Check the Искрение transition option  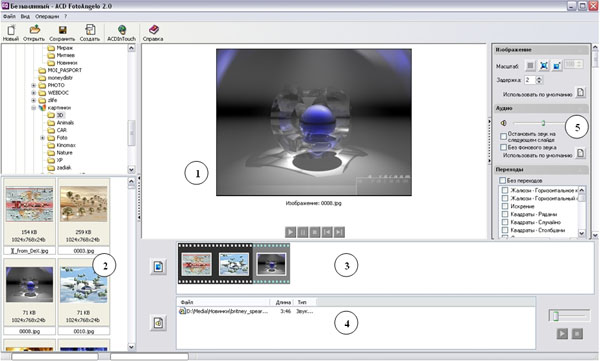[x=505, y=206]
